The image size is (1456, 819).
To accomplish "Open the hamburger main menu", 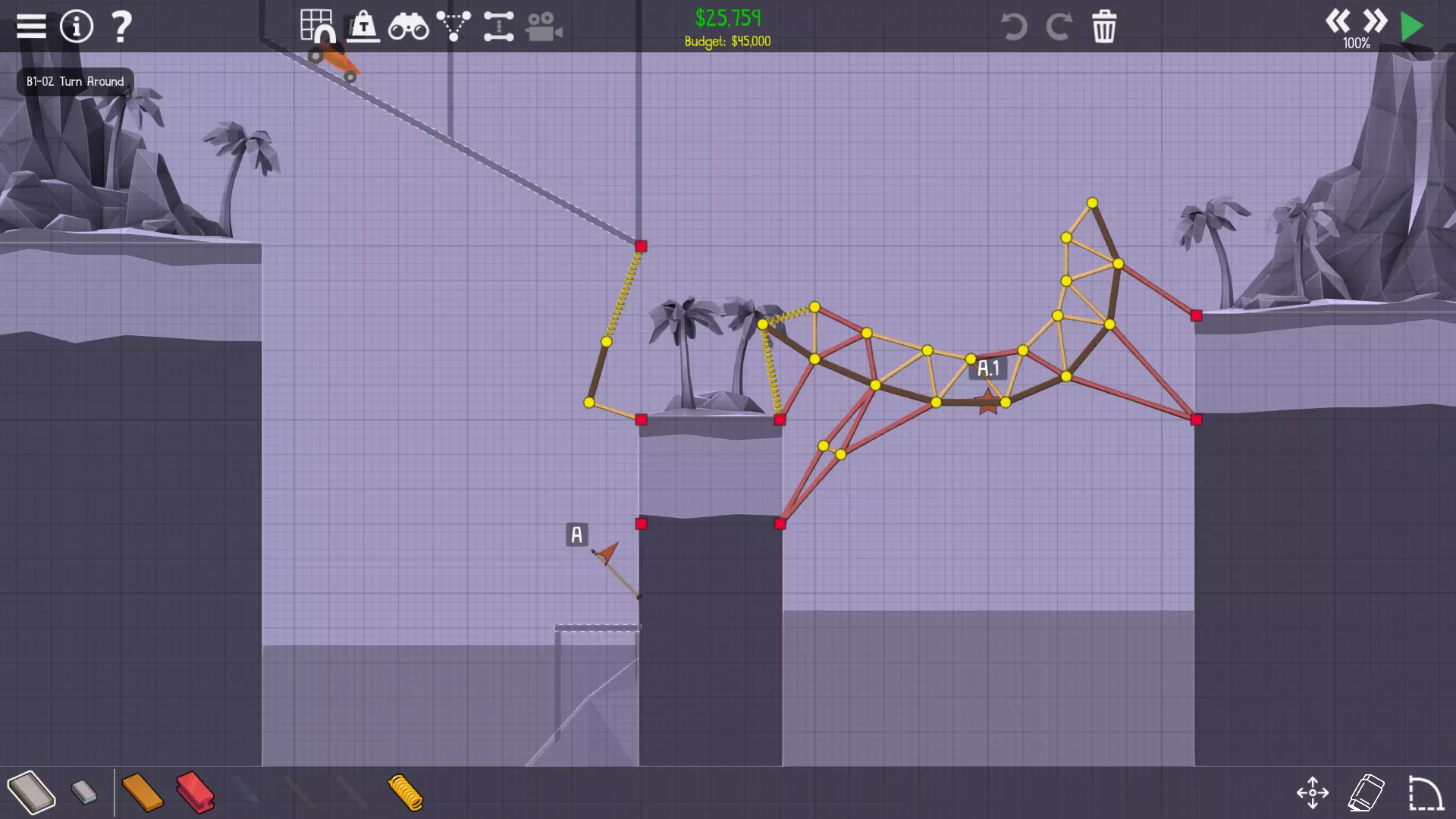I will pos(31,27).
